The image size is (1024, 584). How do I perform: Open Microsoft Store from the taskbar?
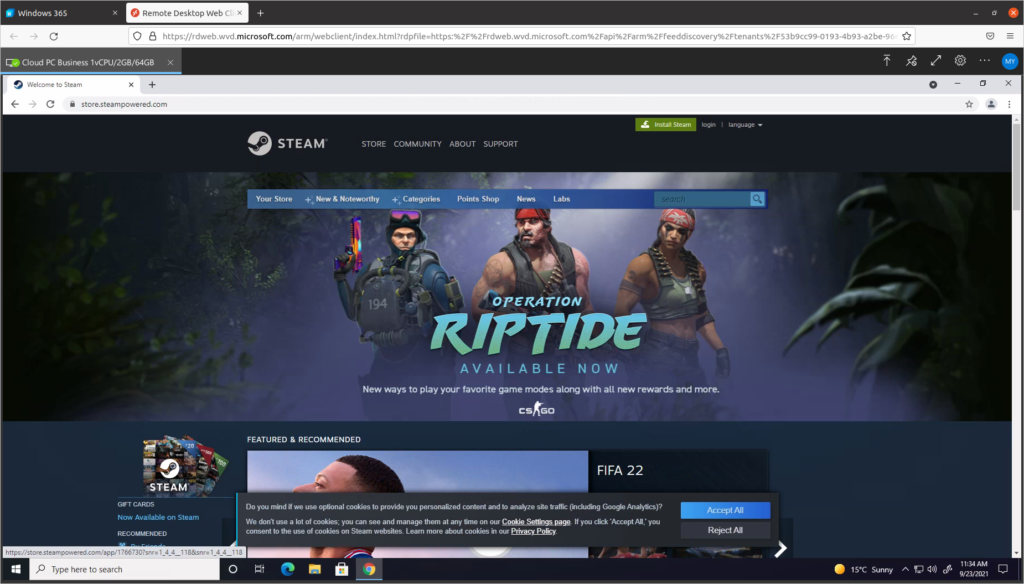[342, 569]
